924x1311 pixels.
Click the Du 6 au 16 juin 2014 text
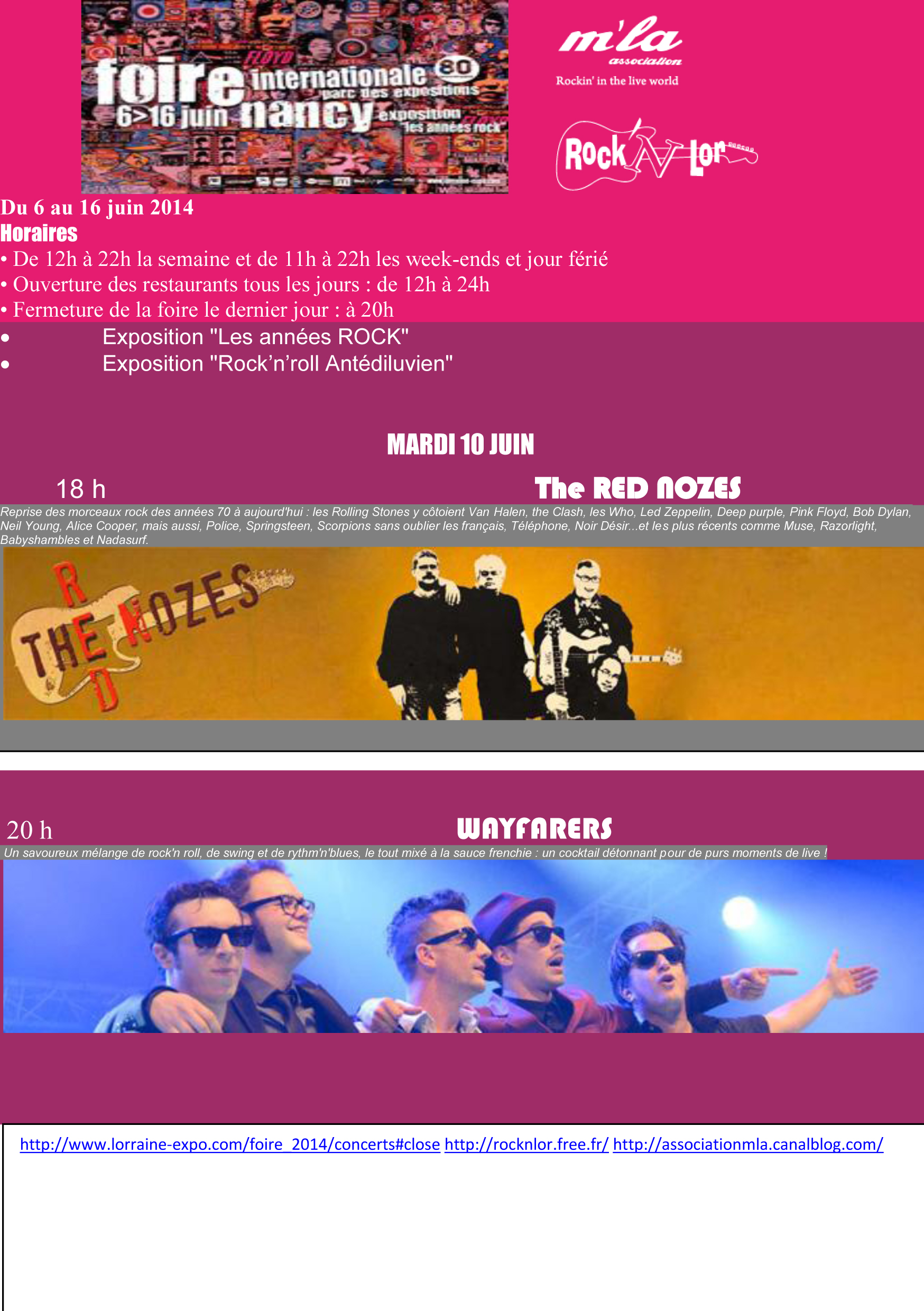(x=97, y=207)
